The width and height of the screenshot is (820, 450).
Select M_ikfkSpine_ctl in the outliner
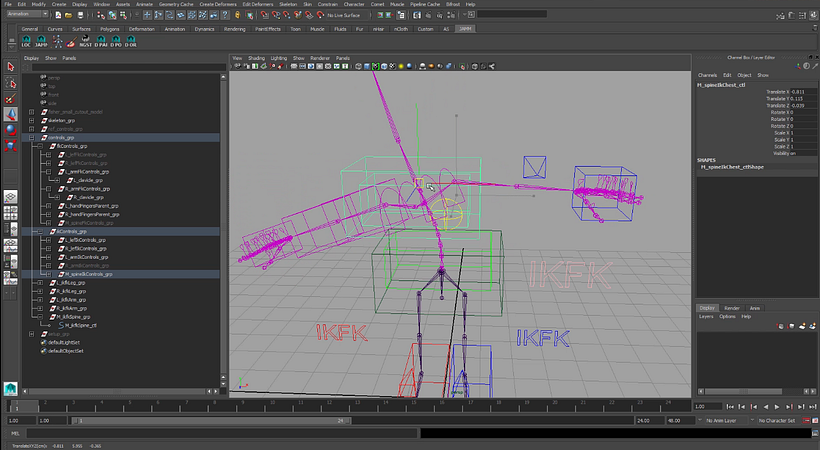pyautogui.click(x=80, y=325)
